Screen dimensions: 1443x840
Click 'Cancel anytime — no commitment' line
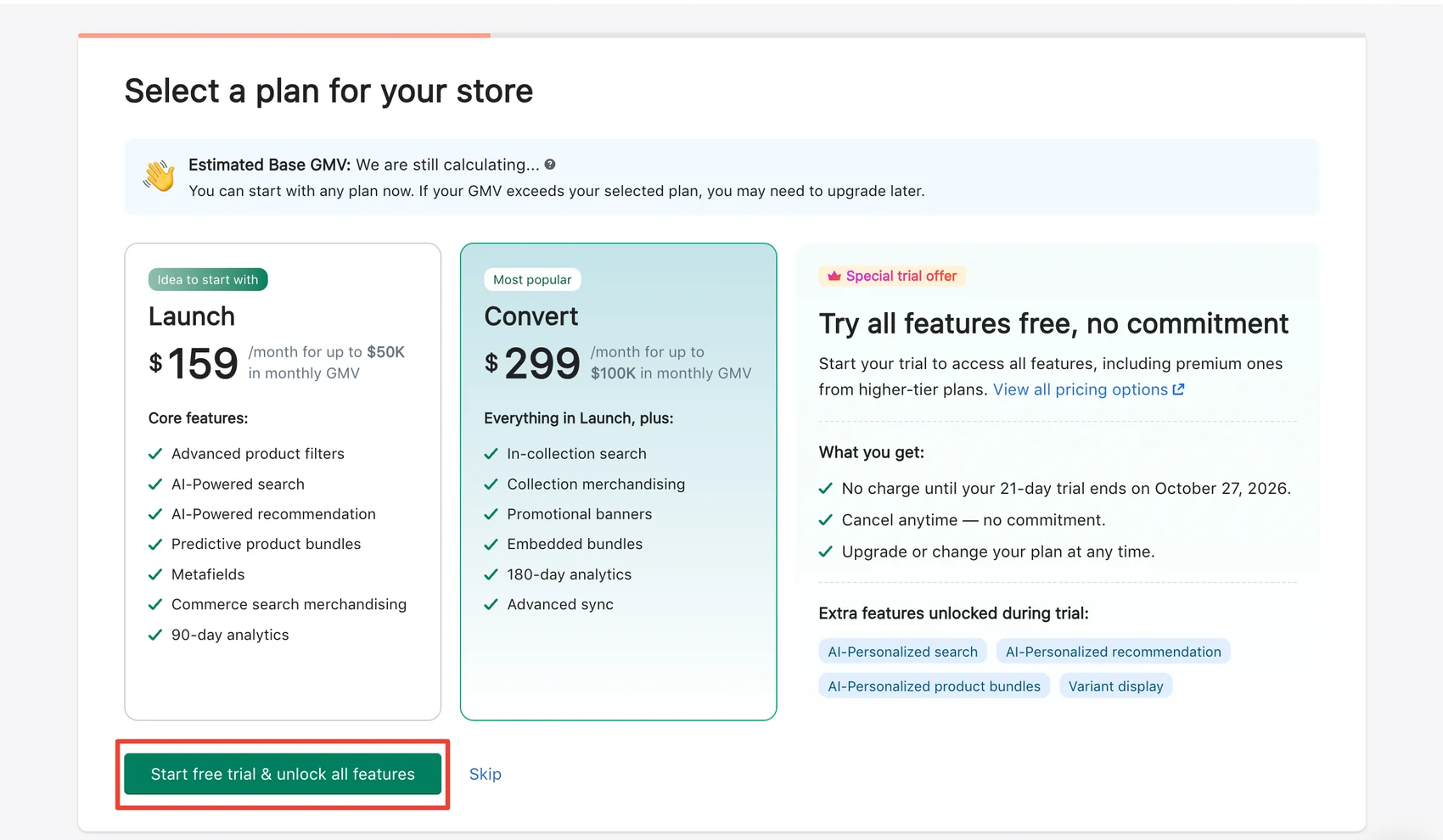click(974, 520)
